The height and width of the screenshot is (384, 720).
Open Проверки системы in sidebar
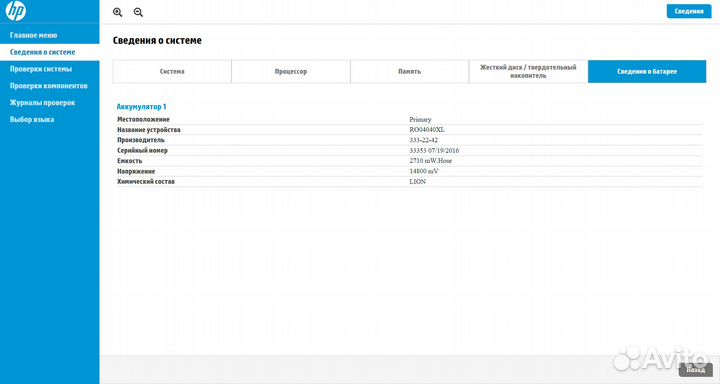(x=41, y=69)
